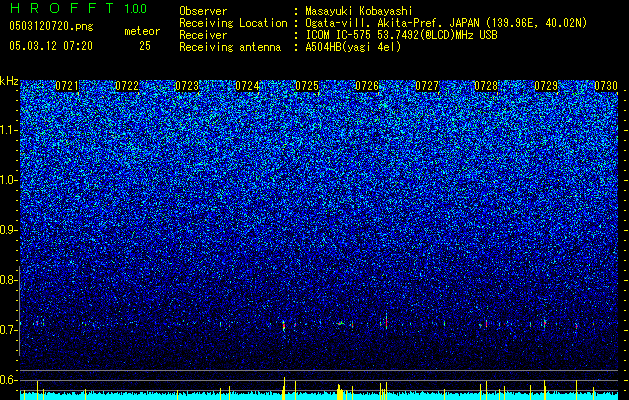Click the tallest yellow intensity spike below 0725
The height and width of the screenshot is (400, 629).
[284, 388]
